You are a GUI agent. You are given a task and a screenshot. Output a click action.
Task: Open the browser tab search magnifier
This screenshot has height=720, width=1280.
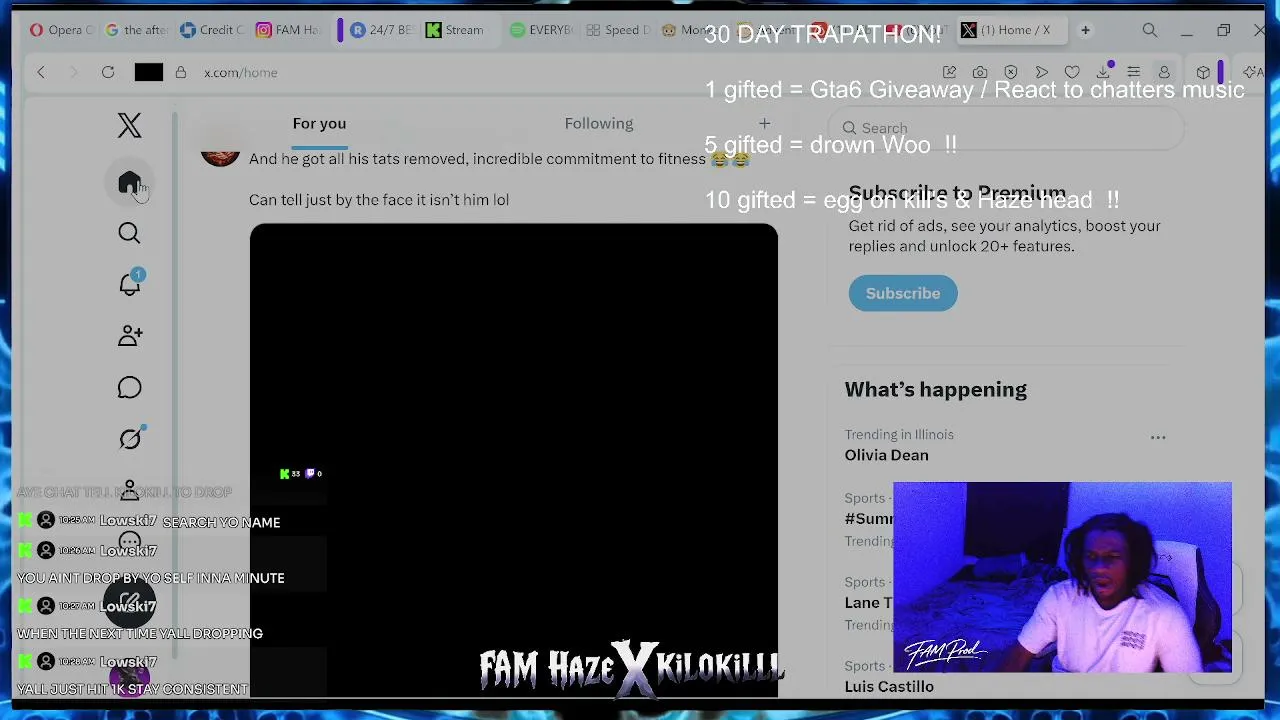click(1150, 30)
